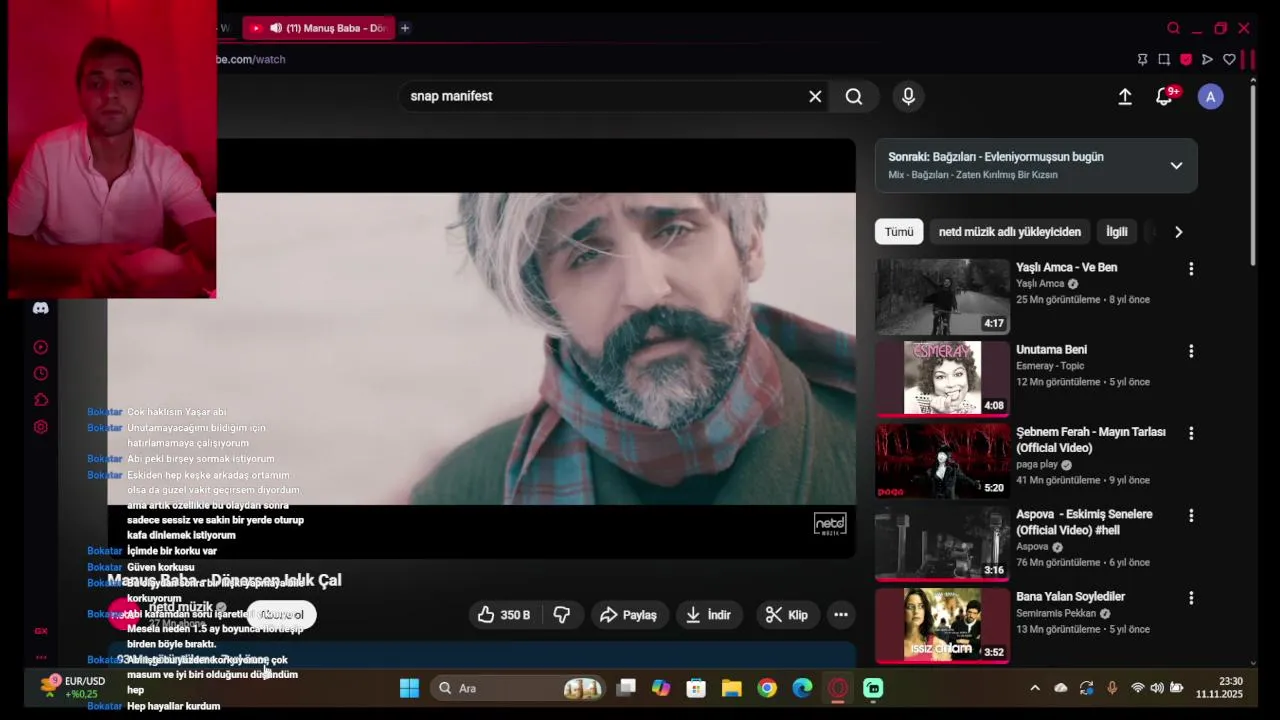The image size is (1280, 720).
Task: Open the account avatar 'A' menu
Action: [1211, 96]
